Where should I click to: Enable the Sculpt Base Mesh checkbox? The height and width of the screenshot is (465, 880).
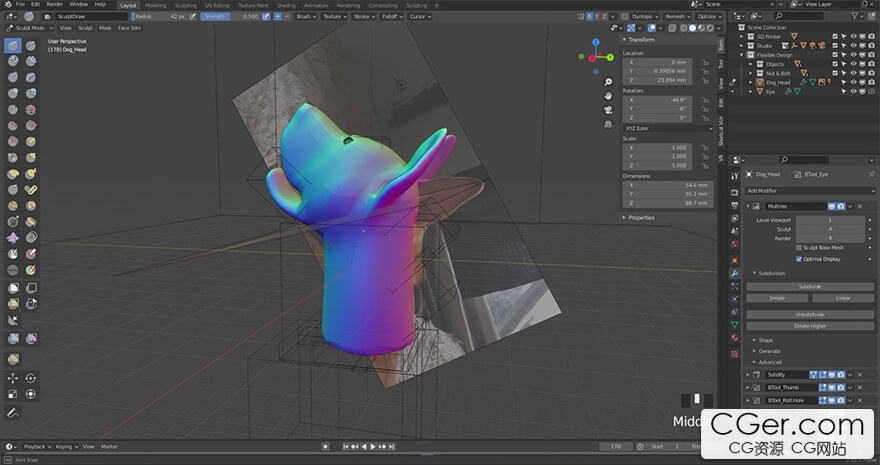[x=798, y=248]
